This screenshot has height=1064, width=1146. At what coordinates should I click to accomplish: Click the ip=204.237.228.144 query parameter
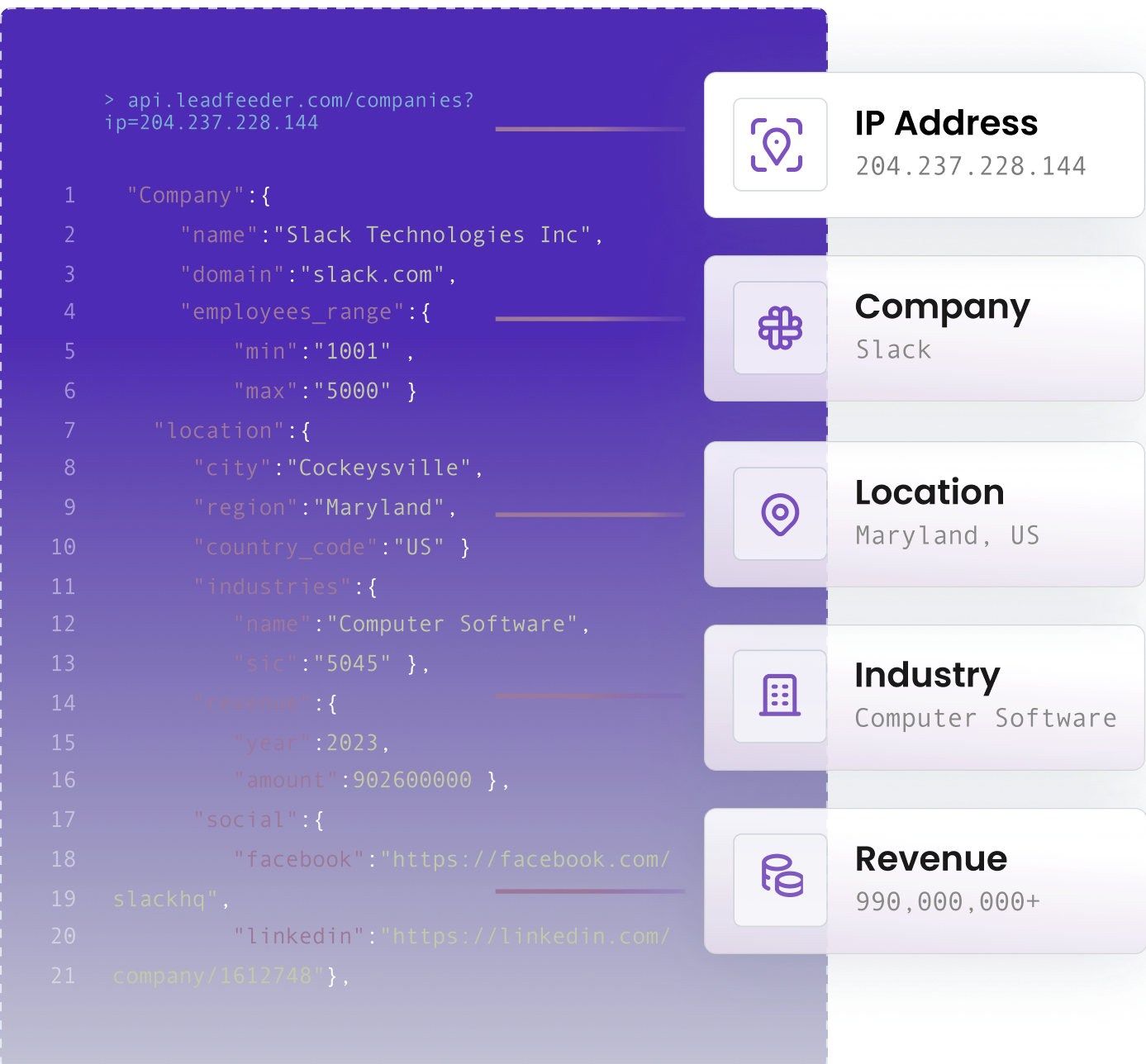[212, 122]
